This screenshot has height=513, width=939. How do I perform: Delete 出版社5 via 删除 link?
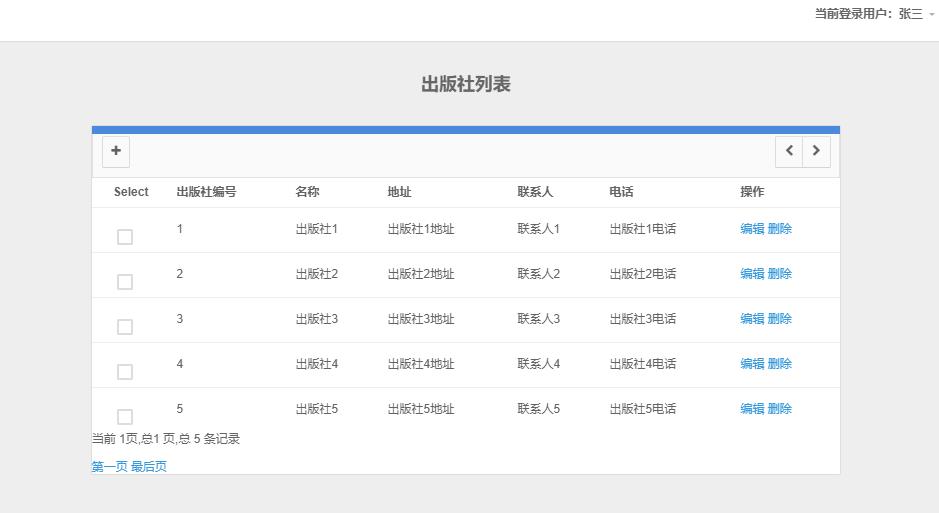[780, 409]
